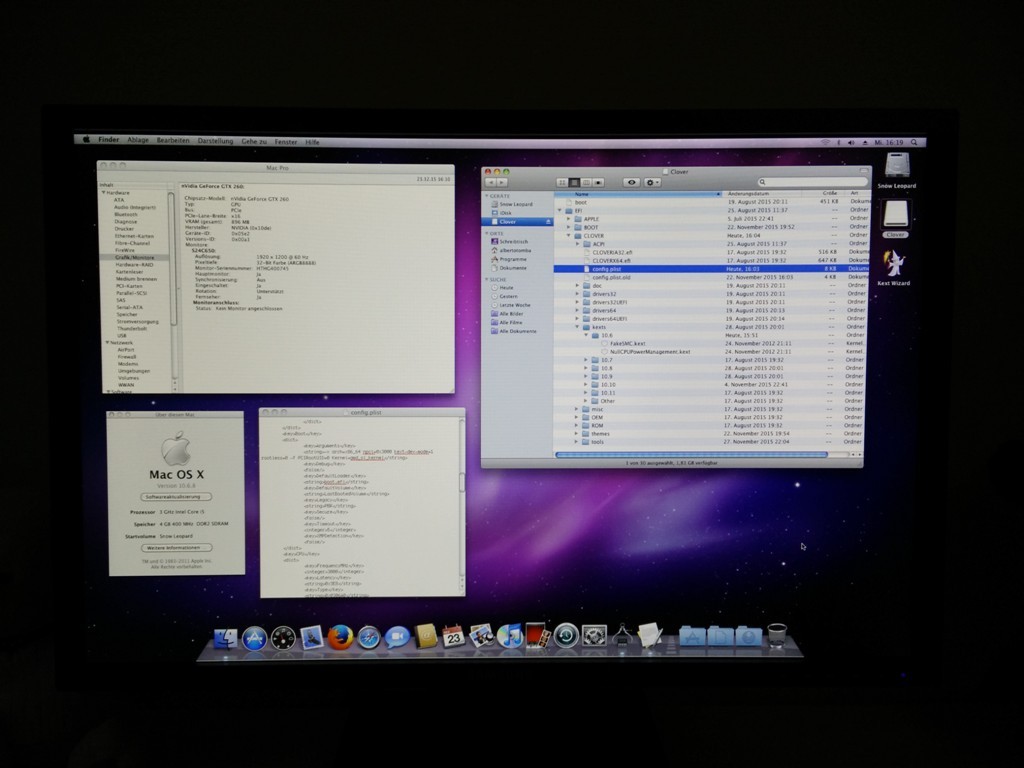Image resolution: width=1024 pixels, height=768 pixels.
Task: Click the Finder search field
Action: click(x=813, y=182)
